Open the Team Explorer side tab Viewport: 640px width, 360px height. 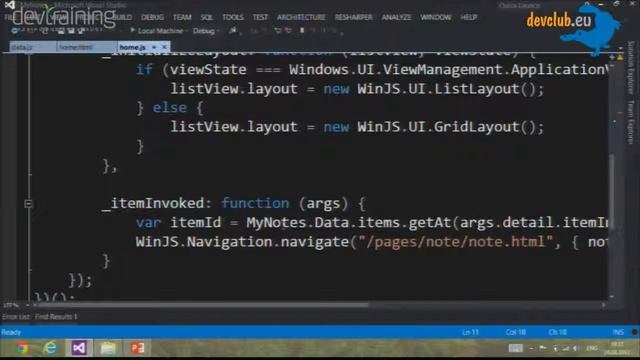631,122
